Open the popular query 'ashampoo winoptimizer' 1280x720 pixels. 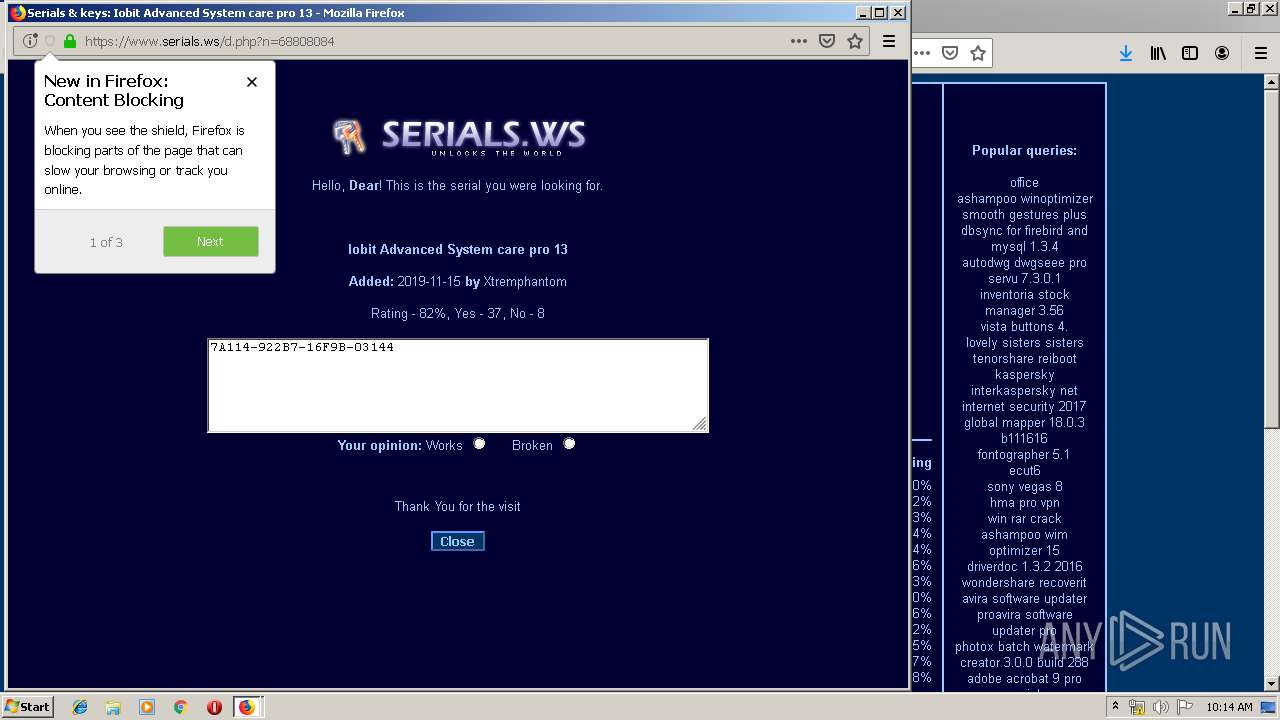pyautogui.click(x=1025, y=199)
